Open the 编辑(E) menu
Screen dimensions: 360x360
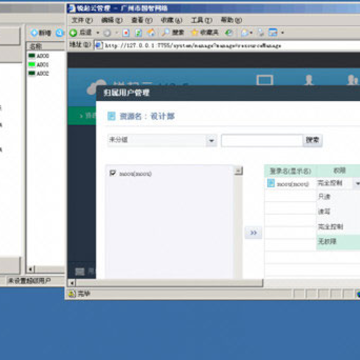(x=112, y=20)
